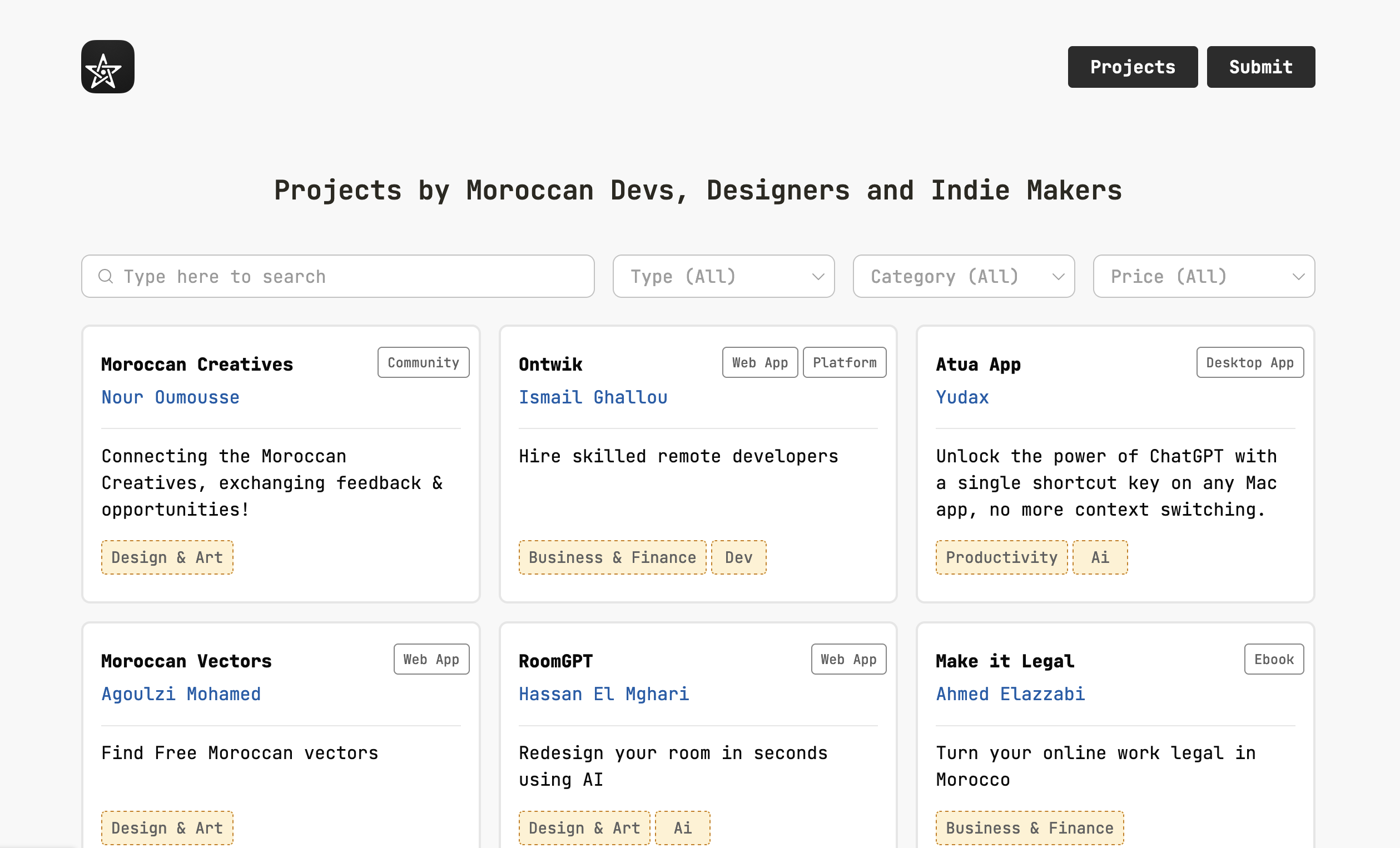Focus the 'Type here to search' field

(338, 277)
